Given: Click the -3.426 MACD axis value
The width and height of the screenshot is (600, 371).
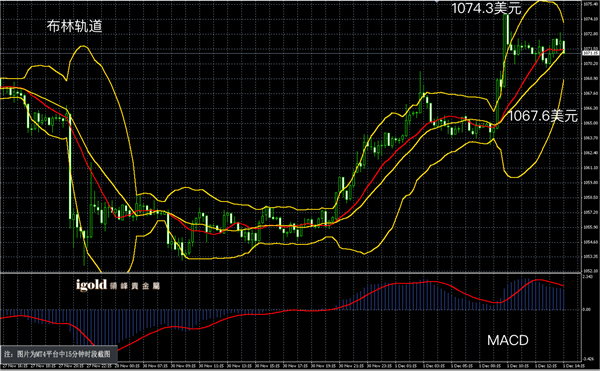Looking at the screenshot, I should 589,359.
